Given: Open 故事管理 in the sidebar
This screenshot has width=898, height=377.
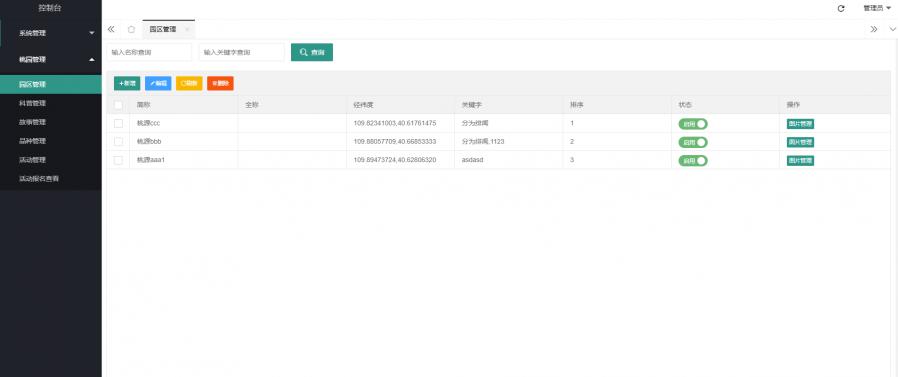Looking at the screenshot, I should point(51,122).
